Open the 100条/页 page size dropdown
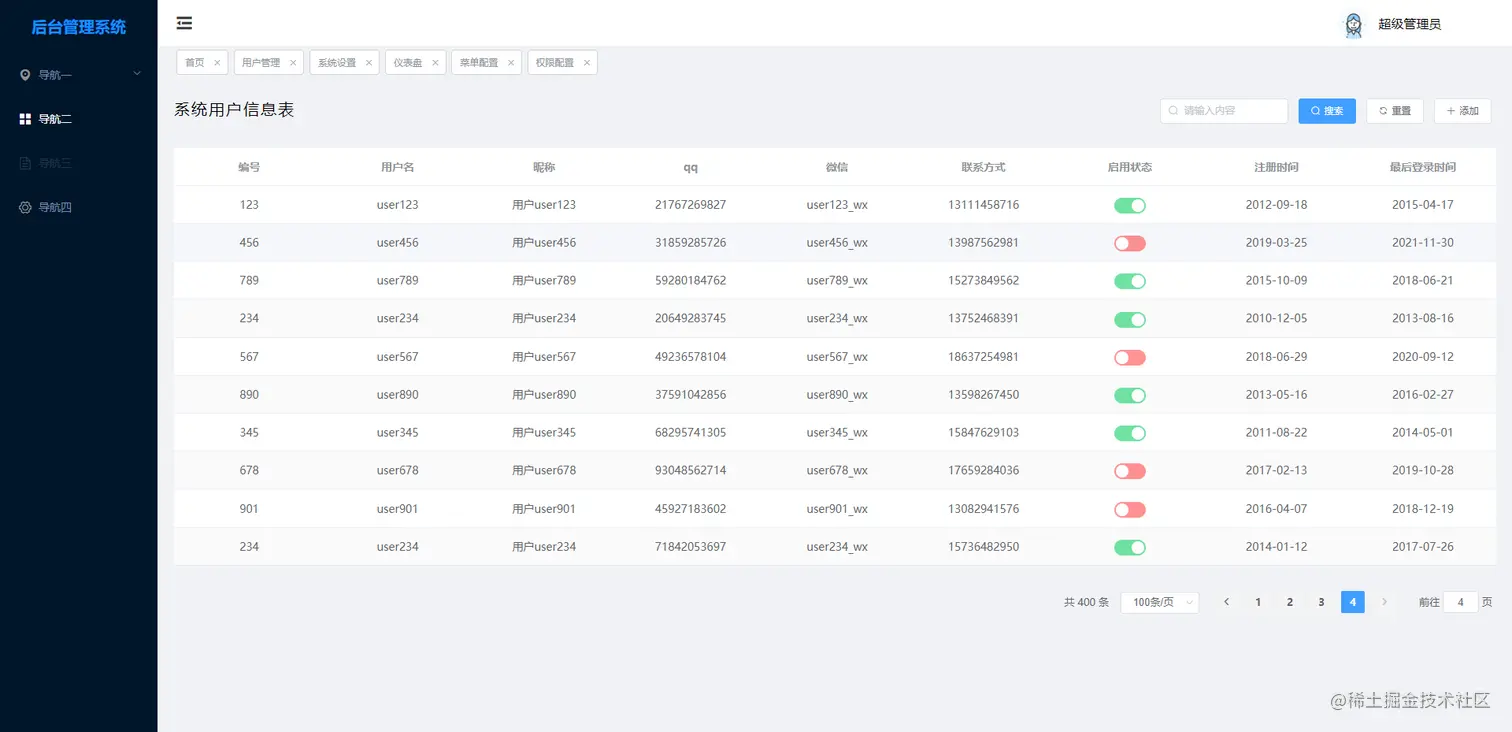Viewport: 1512px width, 732px height. (x=1159, y=602)
